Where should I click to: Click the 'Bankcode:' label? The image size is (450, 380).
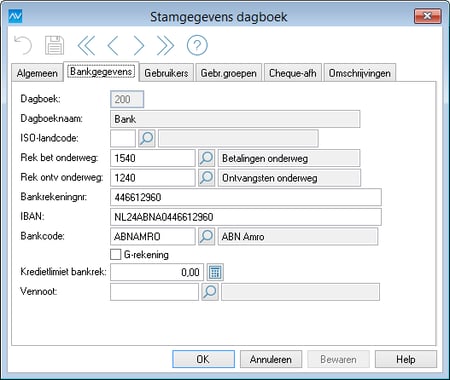42,236
